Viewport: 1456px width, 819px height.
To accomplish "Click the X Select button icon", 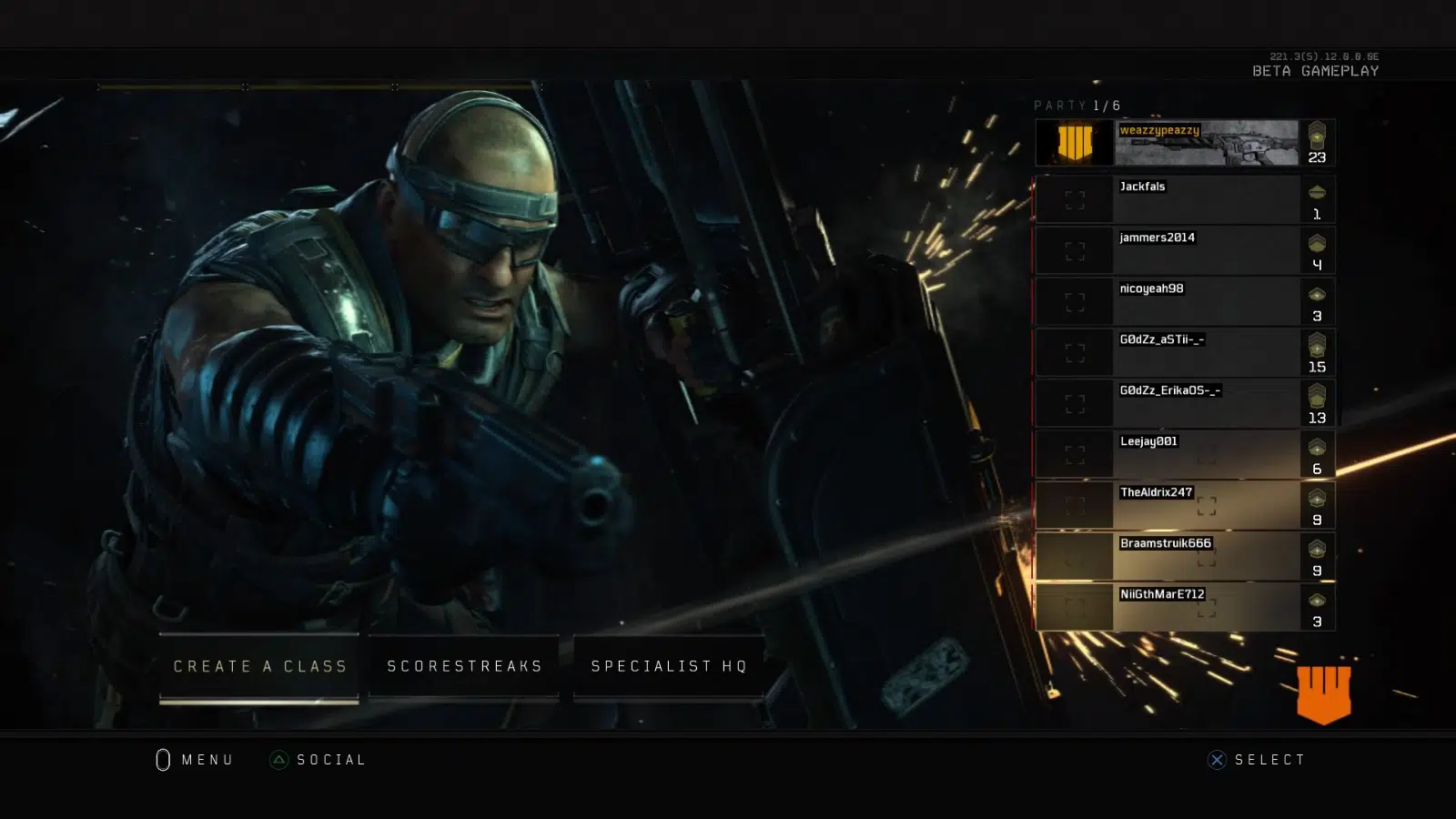I will click(1217, 760).
